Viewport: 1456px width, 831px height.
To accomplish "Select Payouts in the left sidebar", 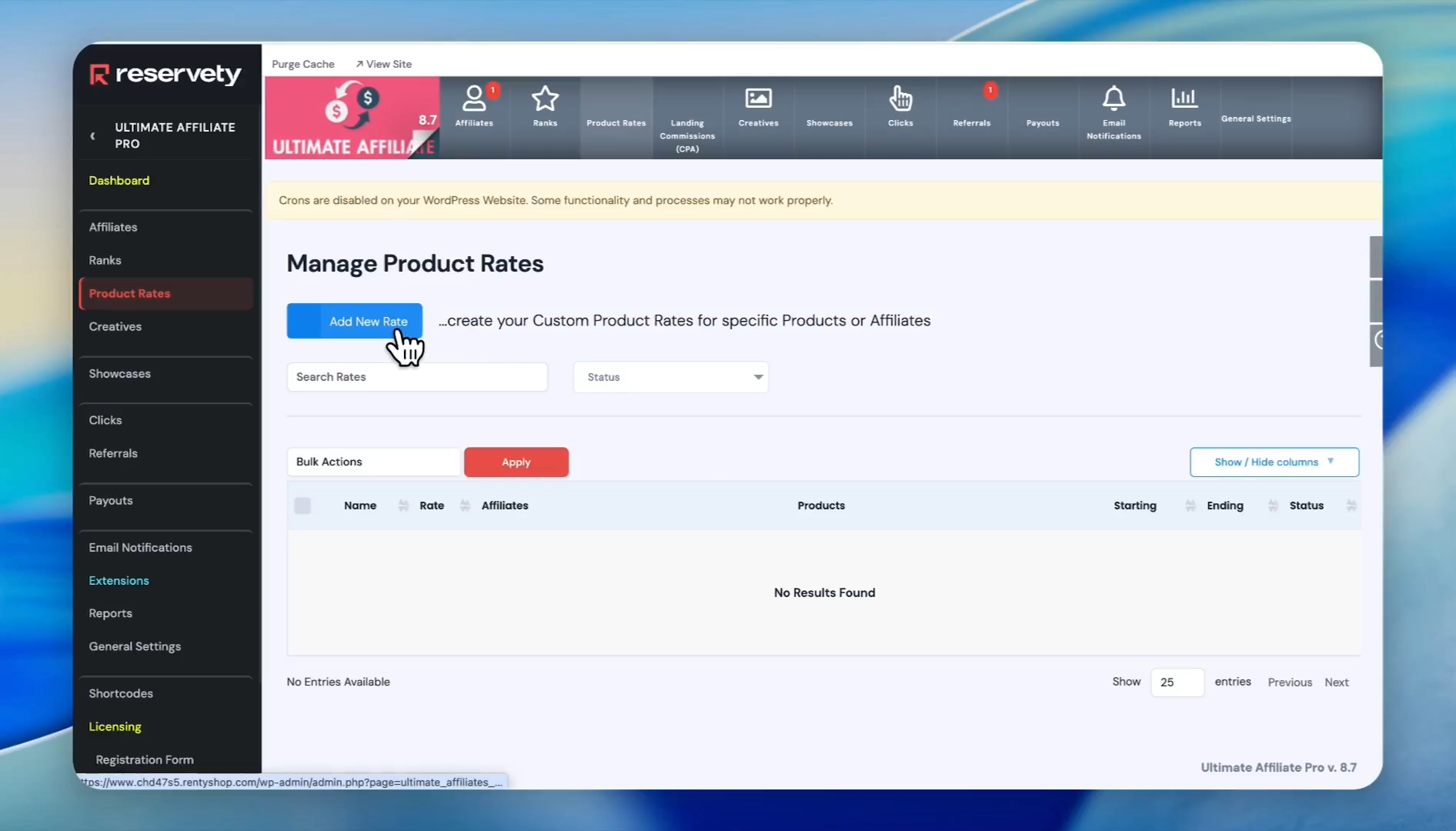I will click(x=111, y=501).
